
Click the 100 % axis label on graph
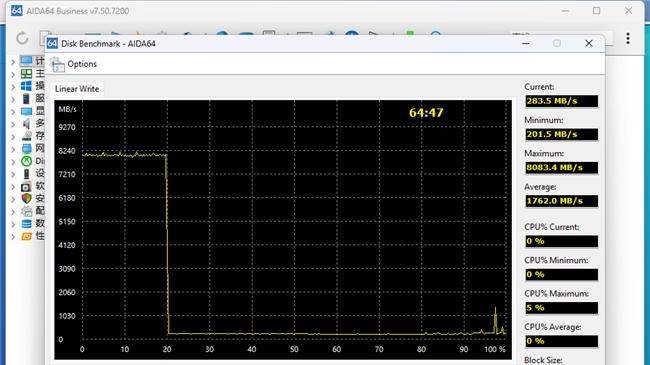(x=495, y=349)
